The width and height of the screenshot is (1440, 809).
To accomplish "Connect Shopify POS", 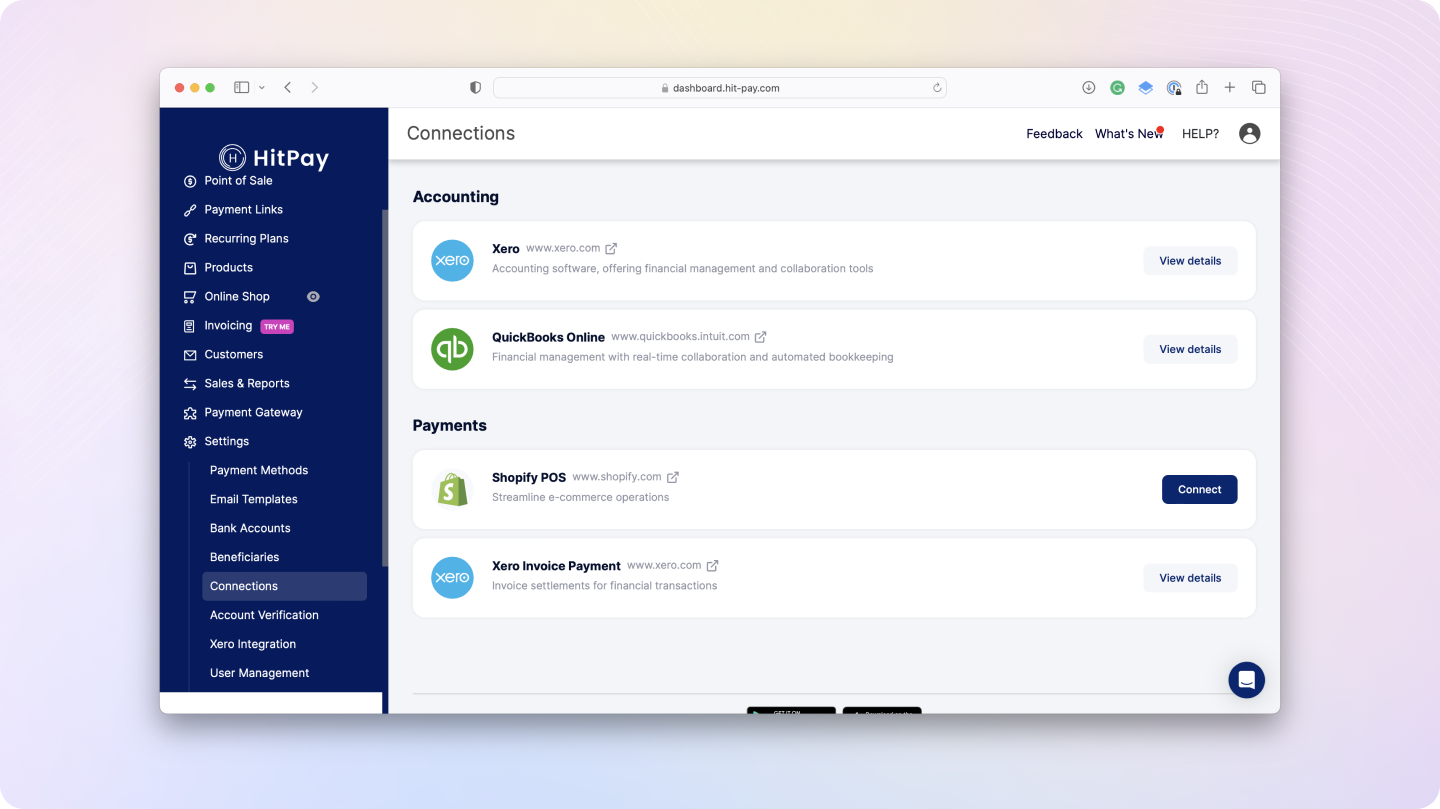I will (x=1199, y=490).
